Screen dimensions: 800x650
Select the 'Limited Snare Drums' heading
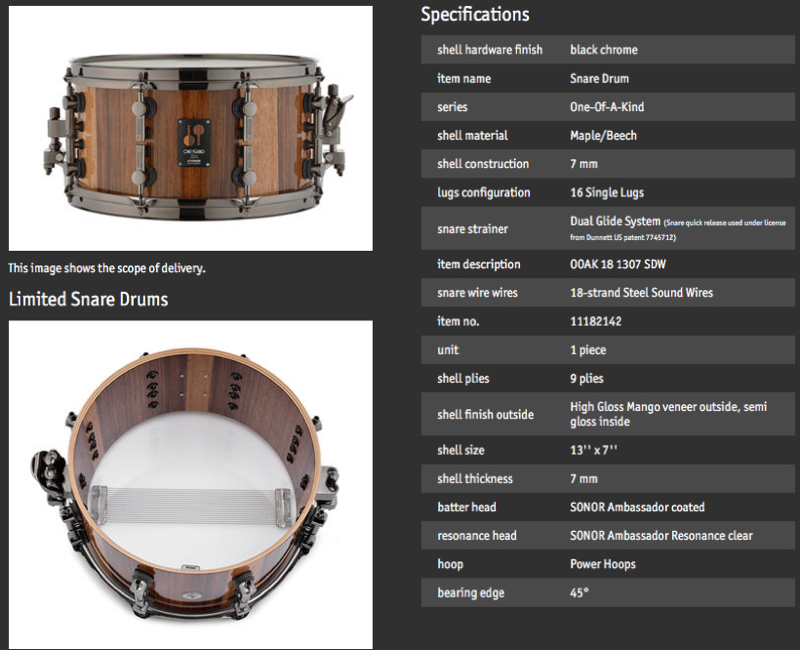(88, 299)
